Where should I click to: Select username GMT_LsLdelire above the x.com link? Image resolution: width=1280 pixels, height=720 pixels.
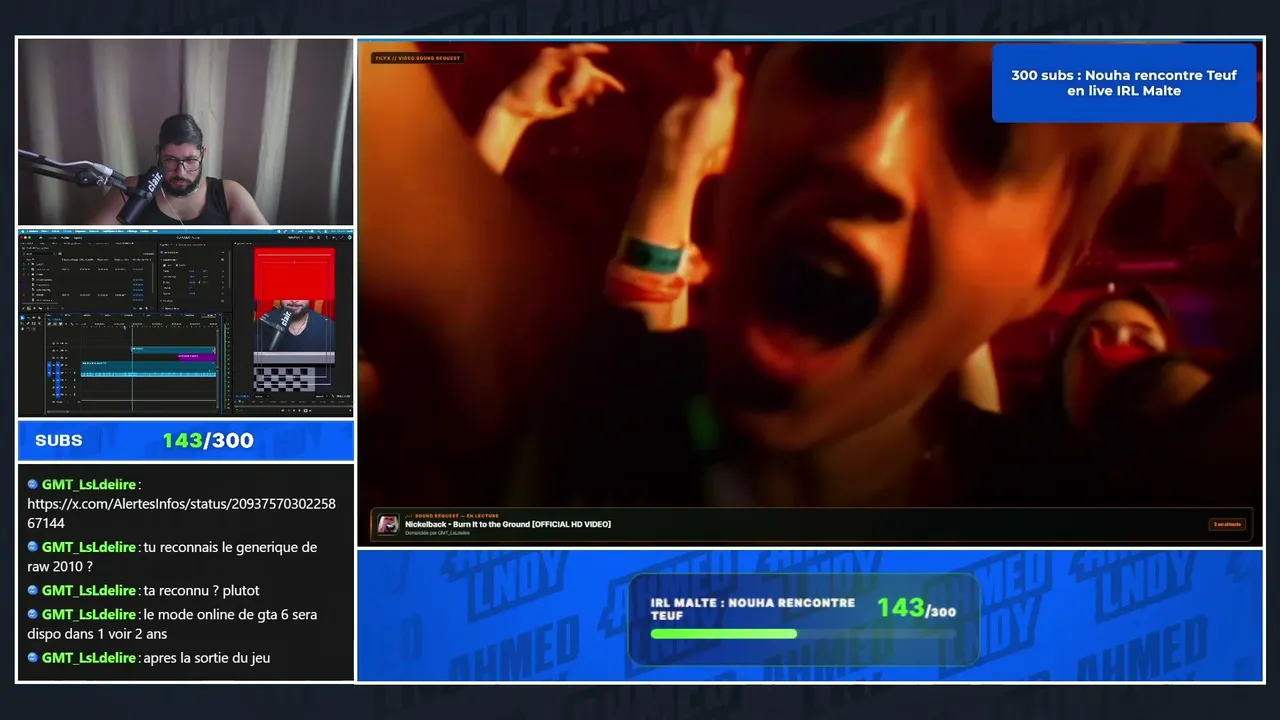pos(89,484)
